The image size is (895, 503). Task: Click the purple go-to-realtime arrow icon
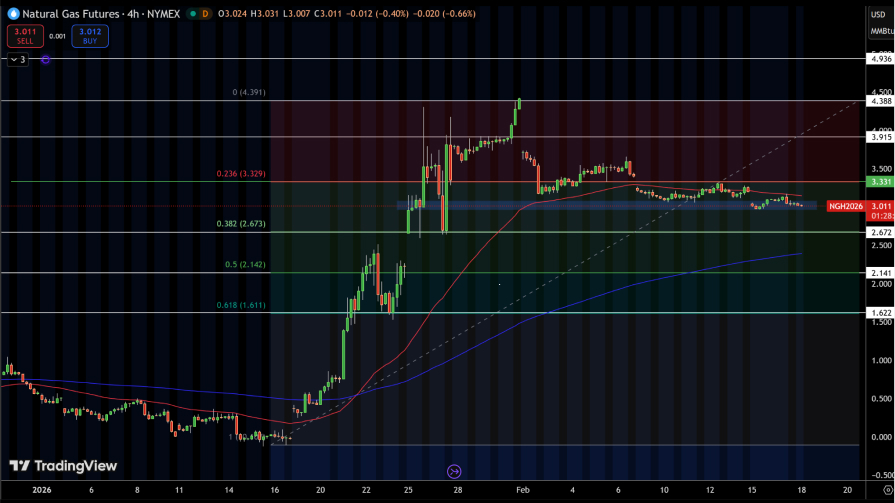pyautogui.click(x=454, y=470)
